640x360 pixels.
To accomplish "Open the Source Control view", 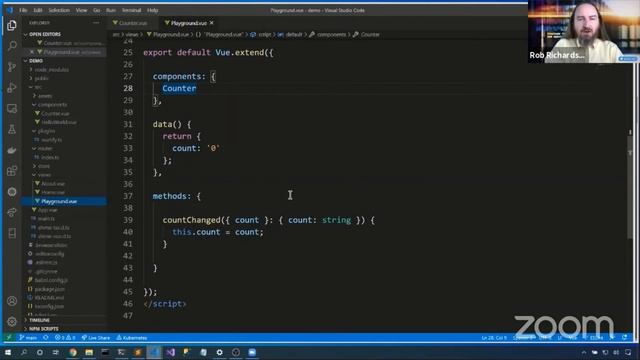I will coord(12,67).
